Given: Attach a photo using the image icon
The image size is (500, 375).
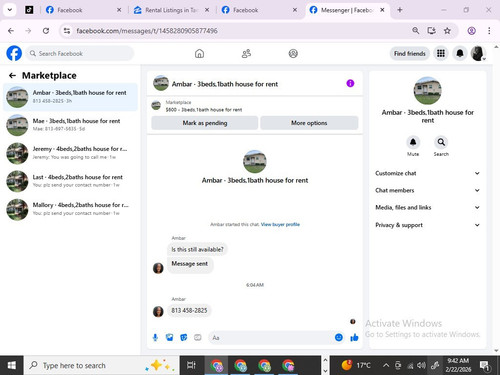Looking at the screenshot, I should [x=170, y=338].
